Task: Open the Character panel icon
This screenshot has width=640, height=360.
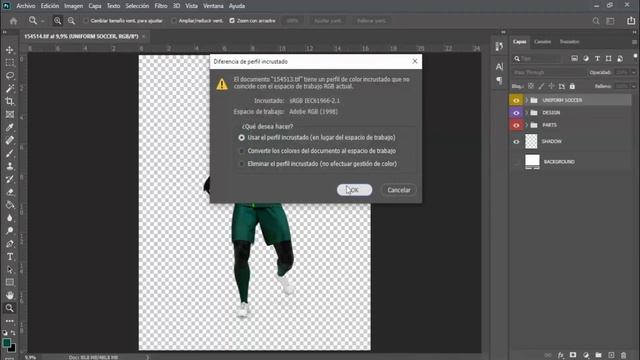Action: [x=499, y=67]
